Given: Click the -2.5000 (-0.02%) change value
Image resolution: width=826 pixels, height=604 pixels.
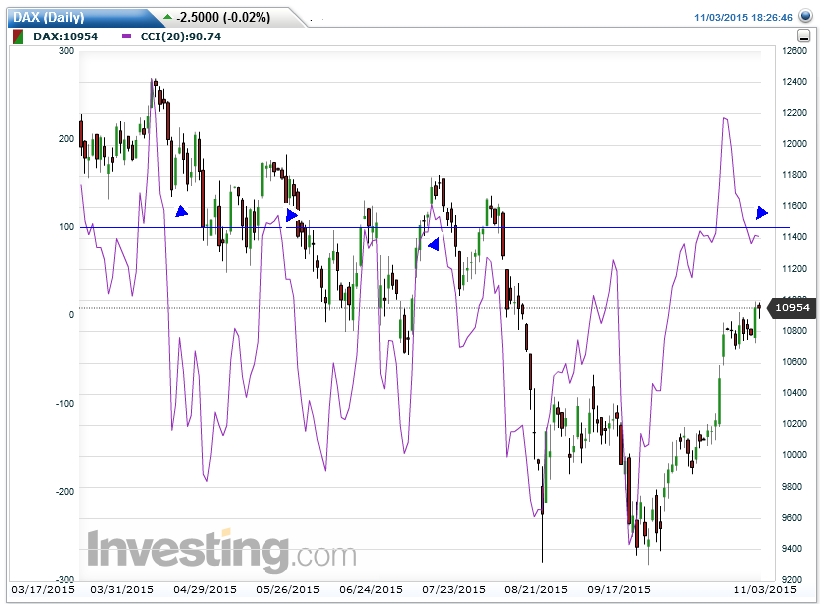Looking at the screenshot, I should (x=223, y=17).
